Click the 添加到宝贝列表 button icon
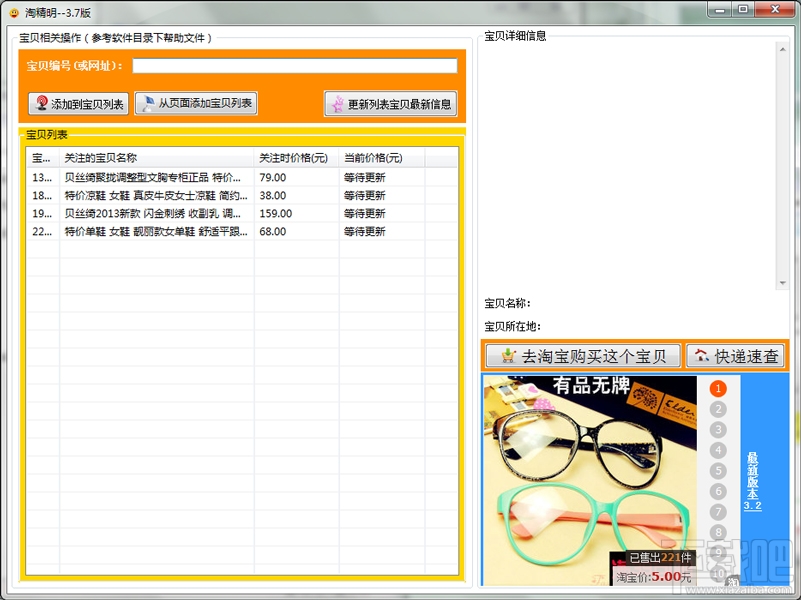This screenshot has height=600, width=801. coord(42,103)
